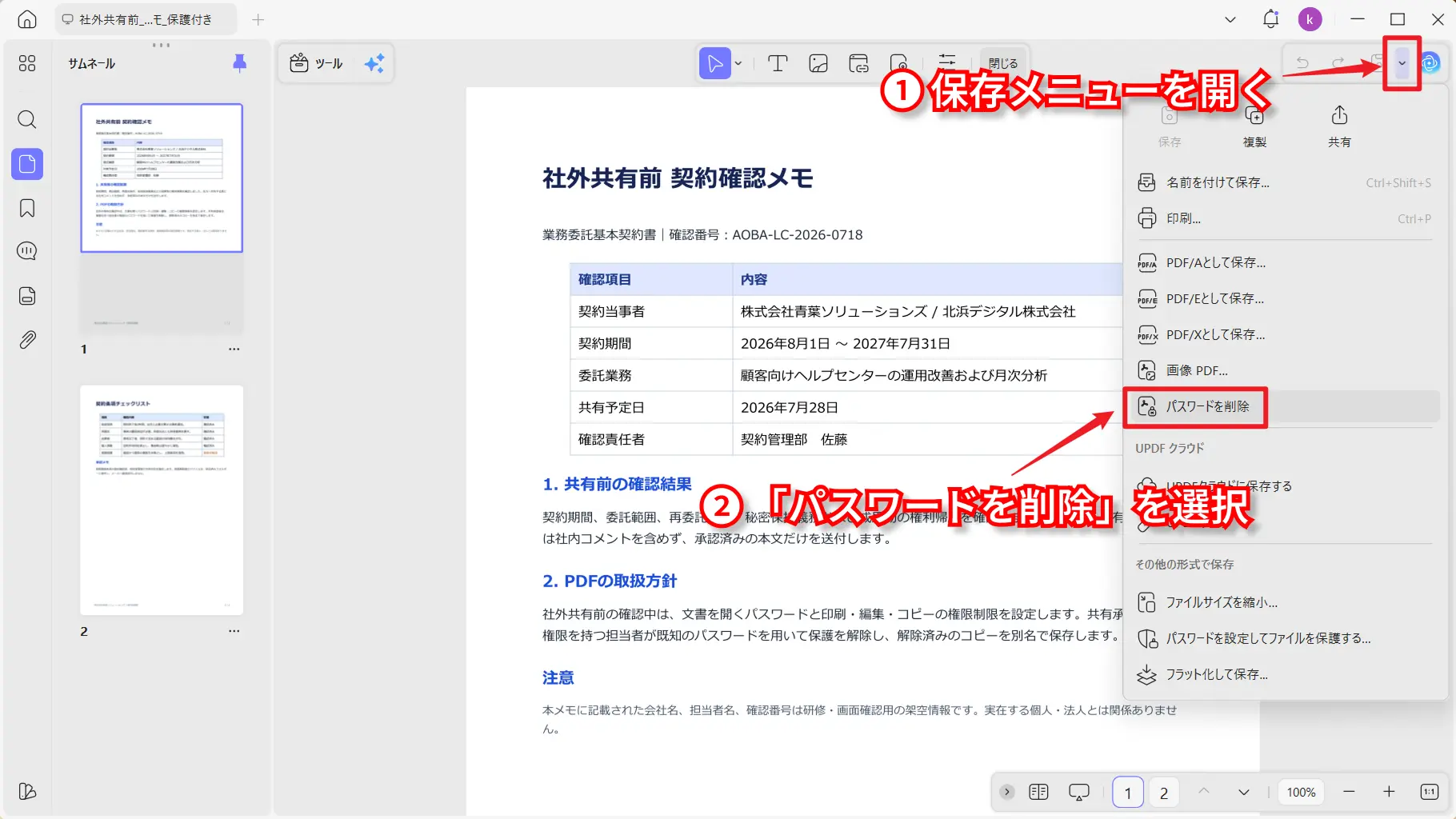1456x819 pixels.
Task: Click the 閉じる button in toolbar
Action: click(x=1002, y=63)
